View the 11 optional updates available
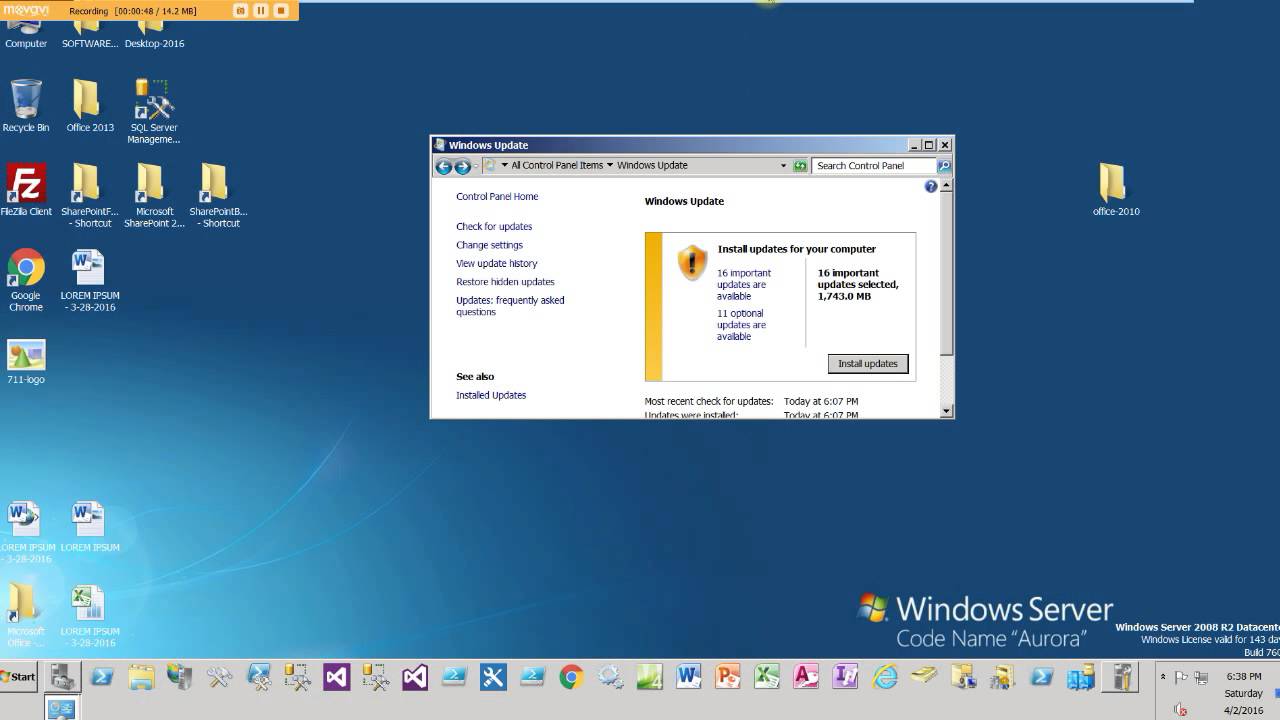The height and width of the screenshot is (720, 1280). (741, 325)
